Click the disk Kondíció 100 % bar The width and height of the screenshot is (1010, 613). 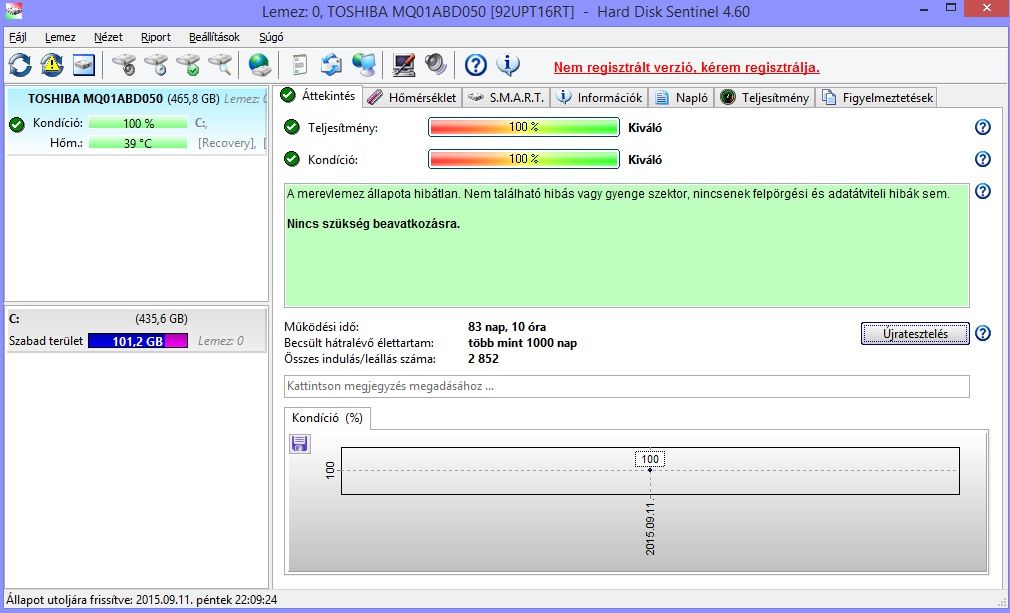click(x=138, y=123)
